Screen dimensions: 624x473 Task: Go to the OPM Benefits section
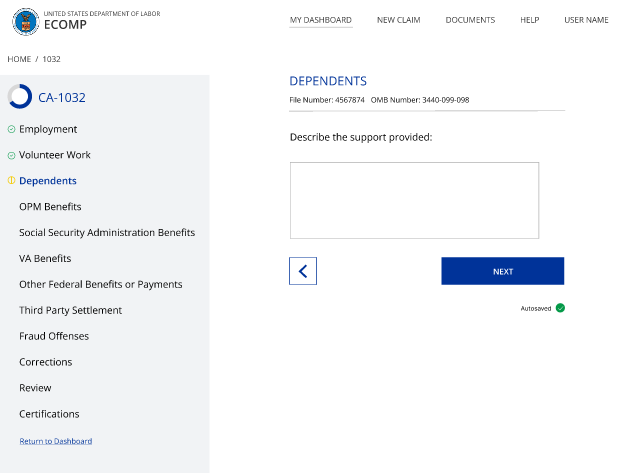50,207
